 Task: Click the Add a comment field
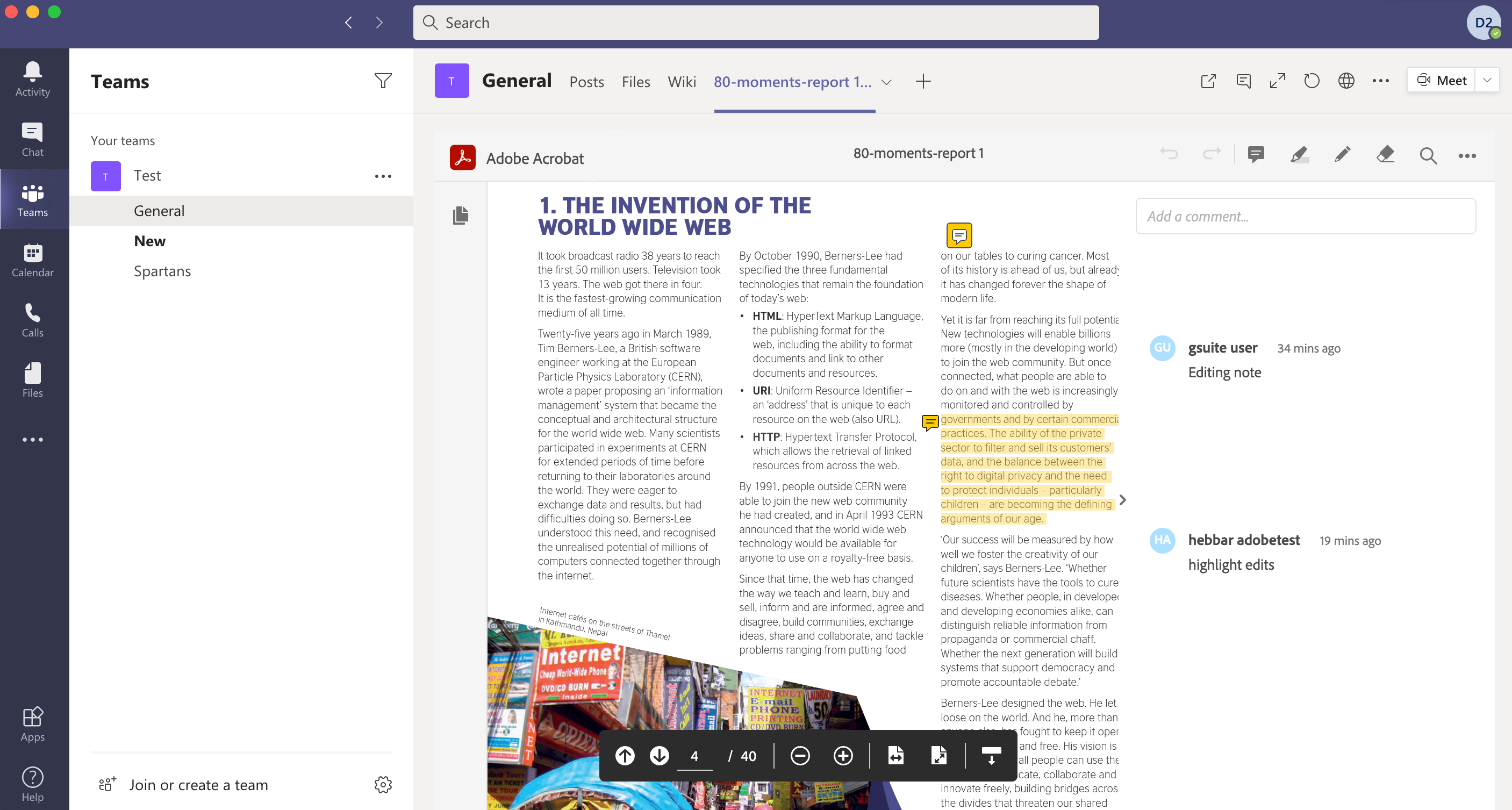[1306, 216]
